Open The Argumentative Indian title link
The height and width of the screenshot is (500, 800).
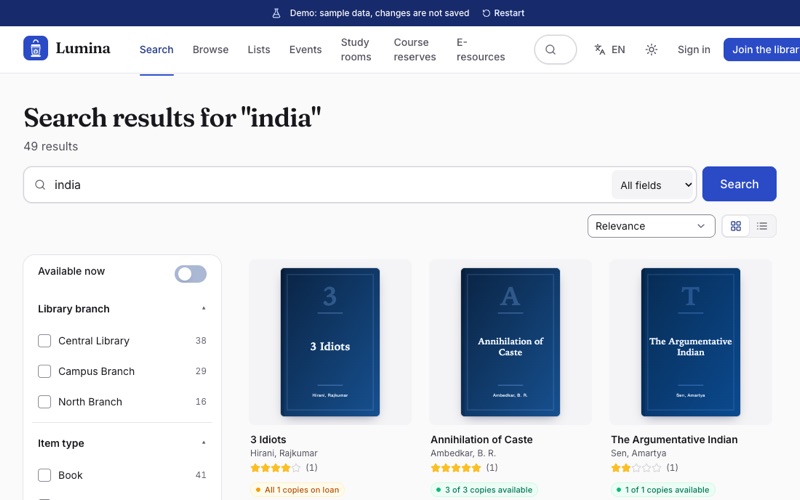coord(674,439)
